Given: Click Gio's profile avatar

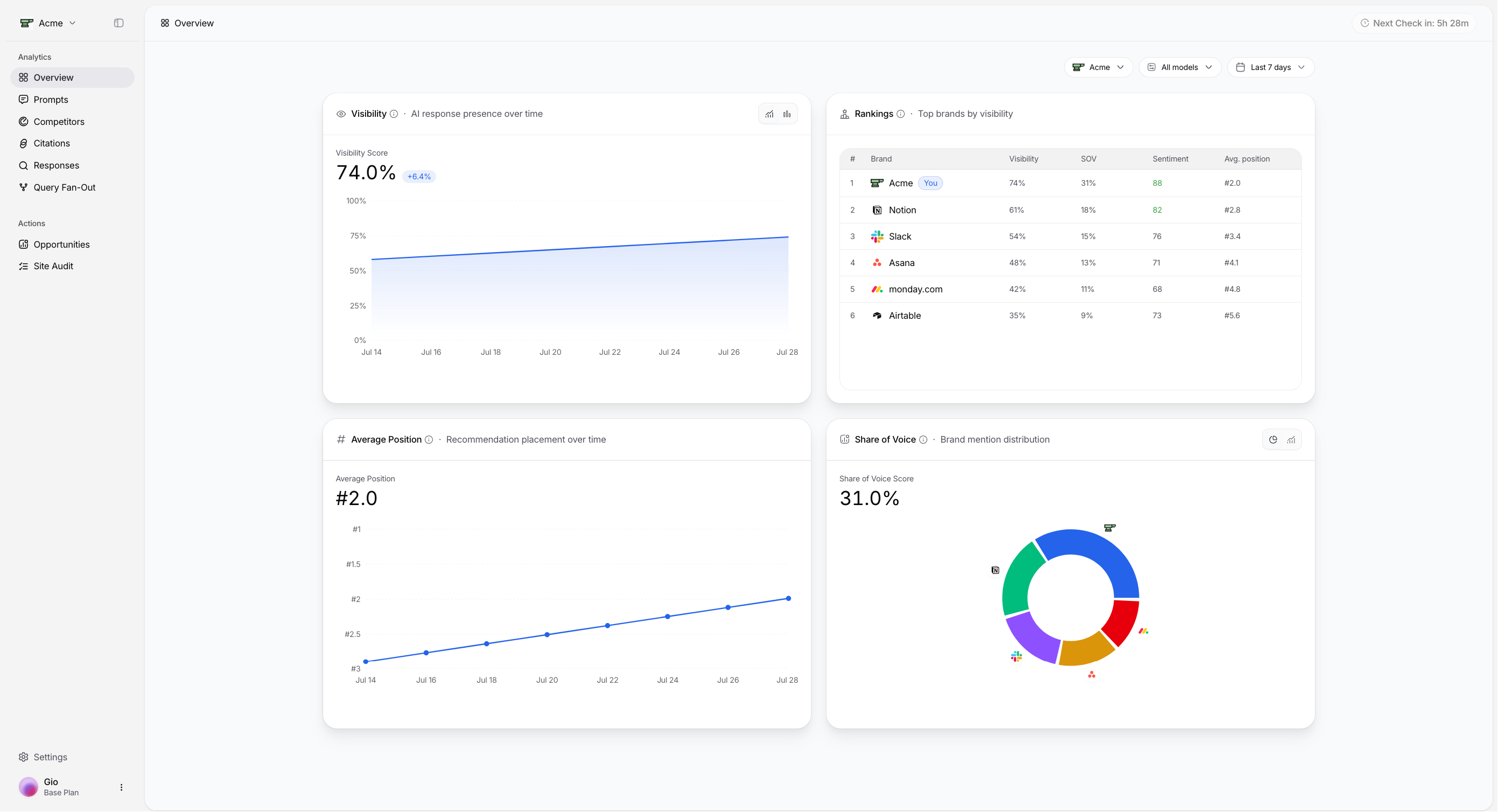Looking at the screenshot, I should (x=29, y=787).
